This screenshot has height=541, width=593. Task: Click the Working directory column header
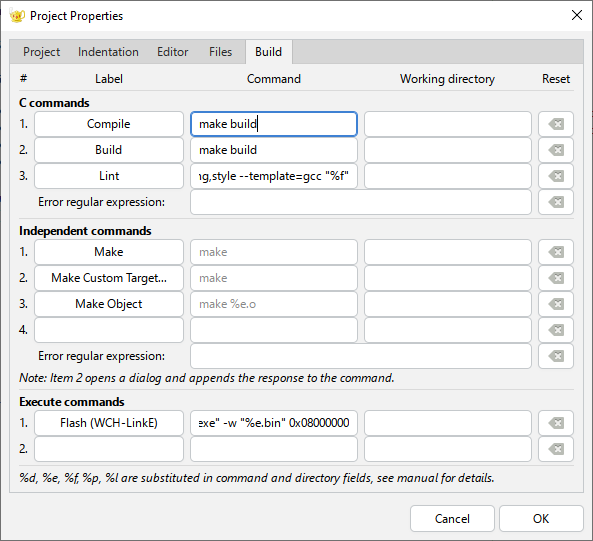[x=447, y=79]
